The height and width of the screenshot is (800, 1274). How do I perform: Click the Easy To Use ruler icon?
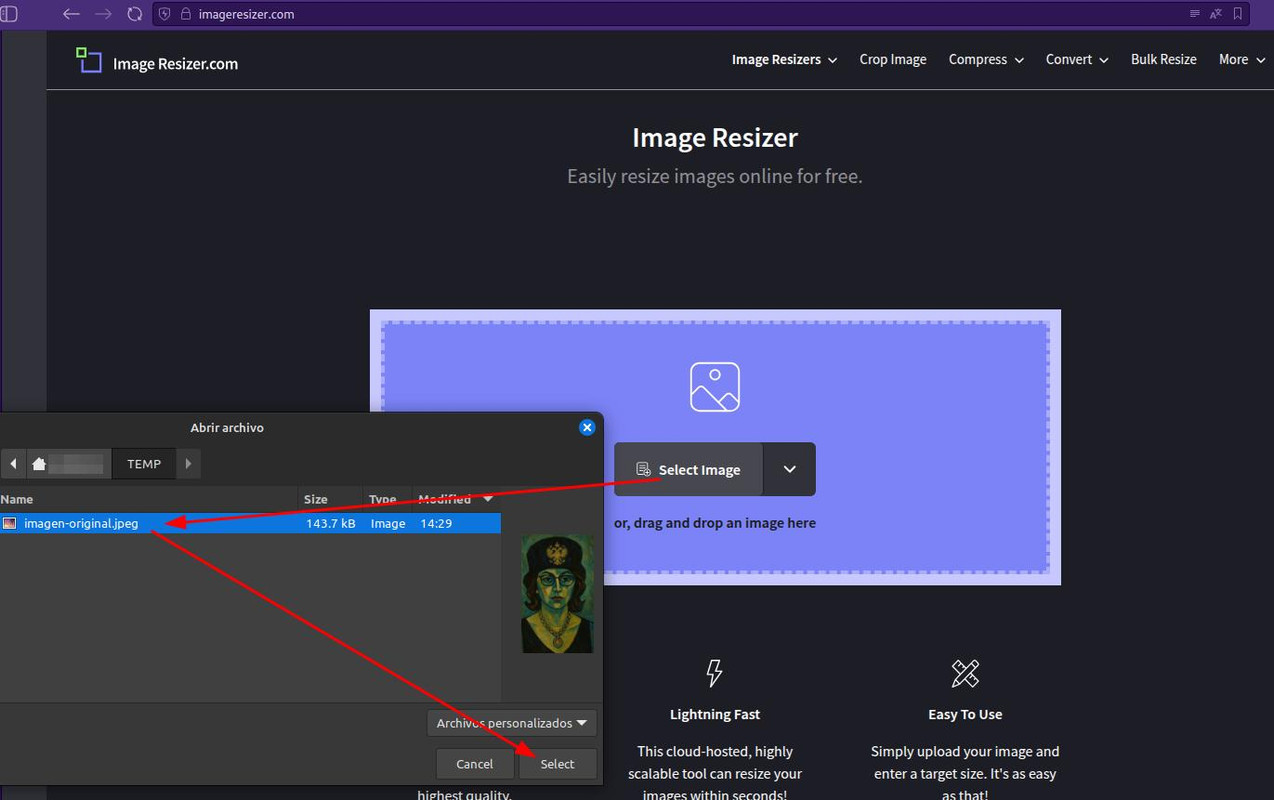click(x=965, y=673)
